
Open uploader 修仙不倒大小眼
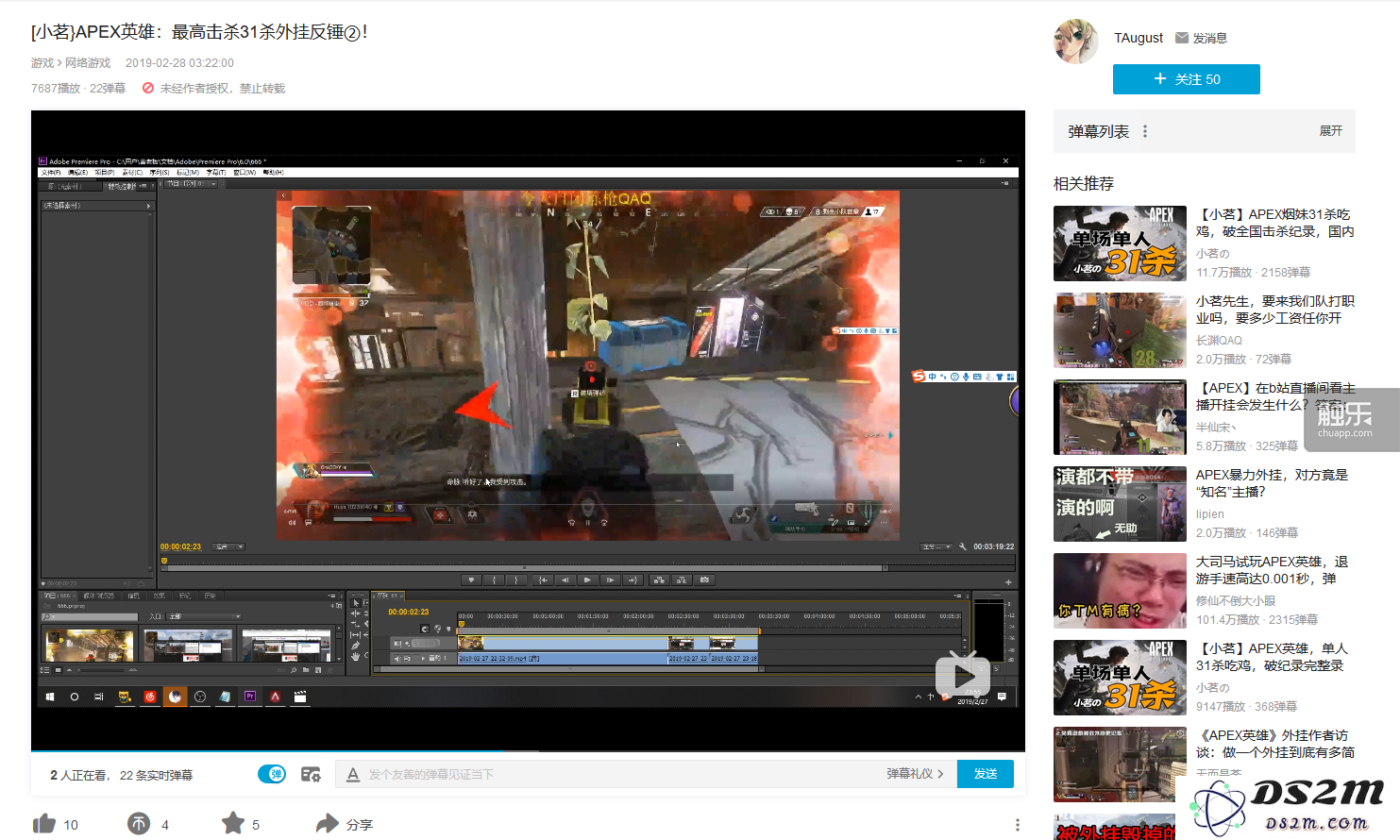(1236, 601)
